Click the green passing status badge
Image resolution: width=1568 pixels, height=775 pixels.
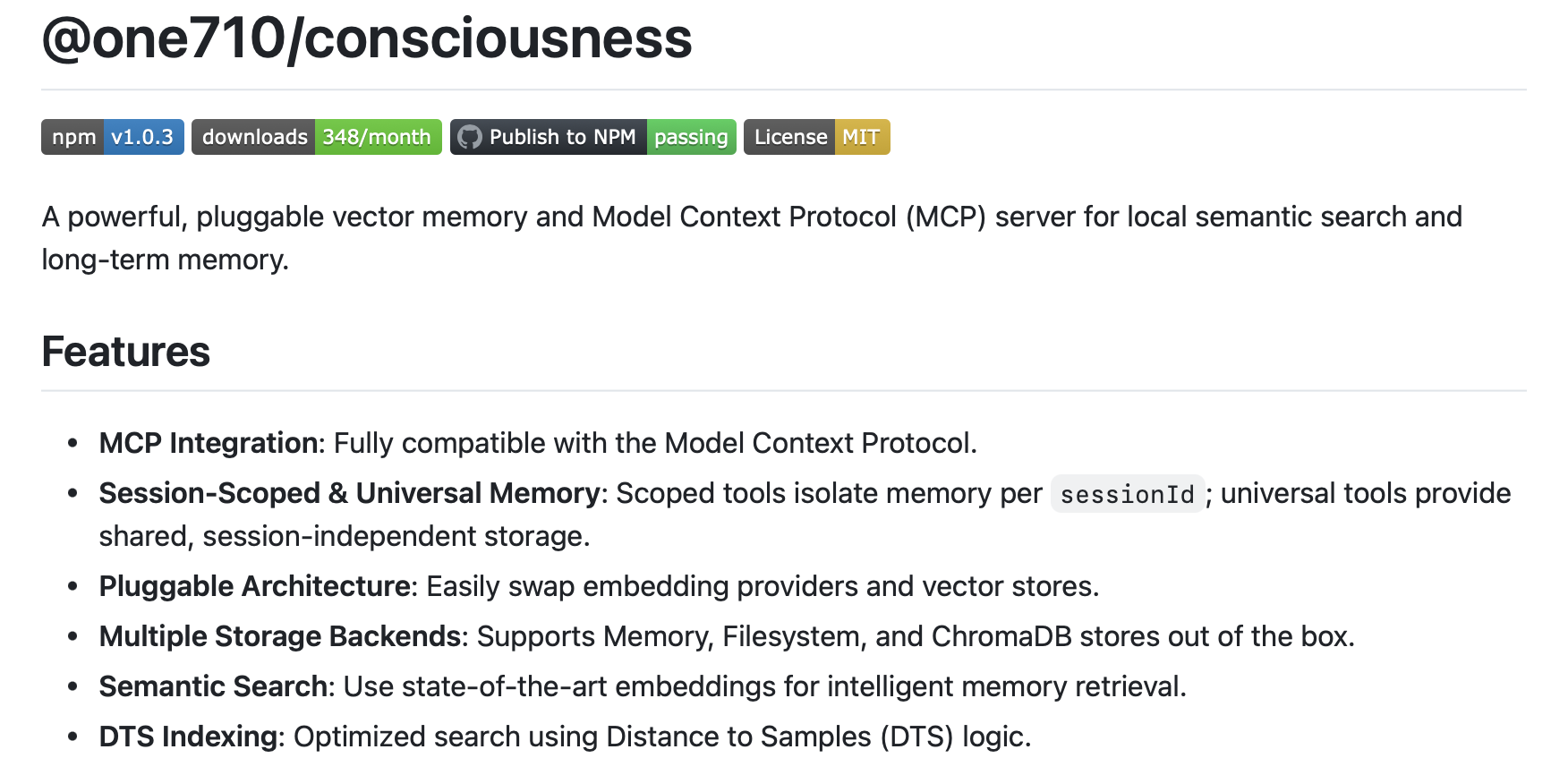[x=691, y=137]
